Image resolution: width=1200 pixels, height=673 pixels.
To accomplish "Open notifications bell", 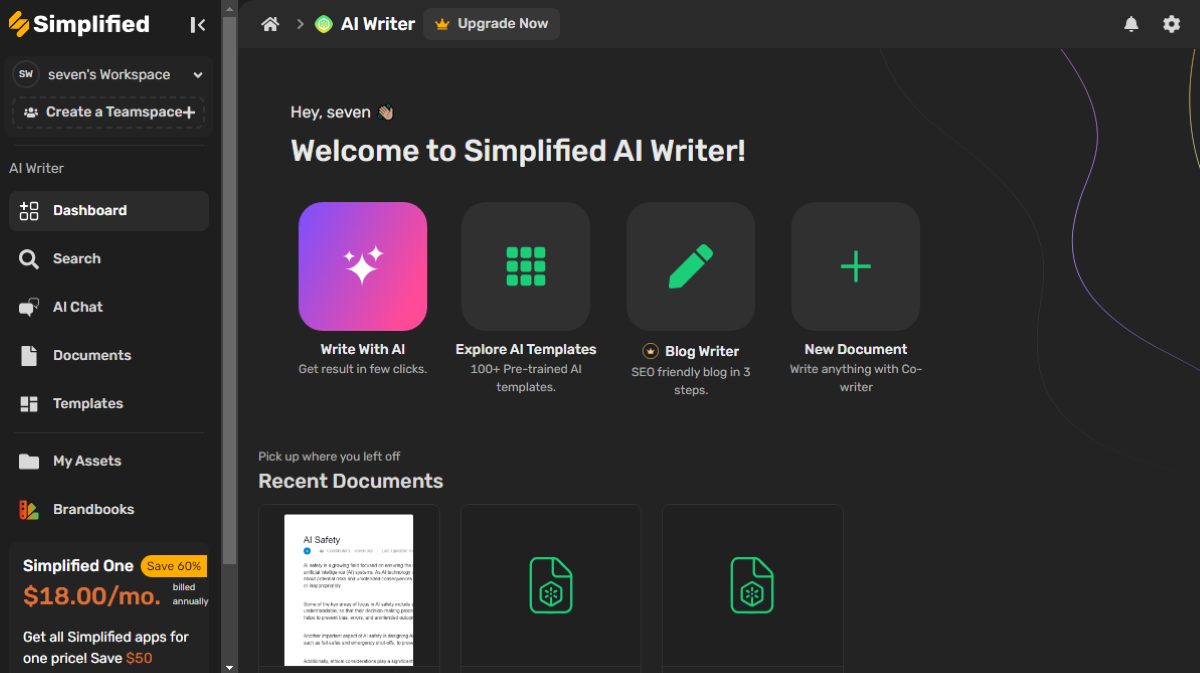I will [1131, 24].
